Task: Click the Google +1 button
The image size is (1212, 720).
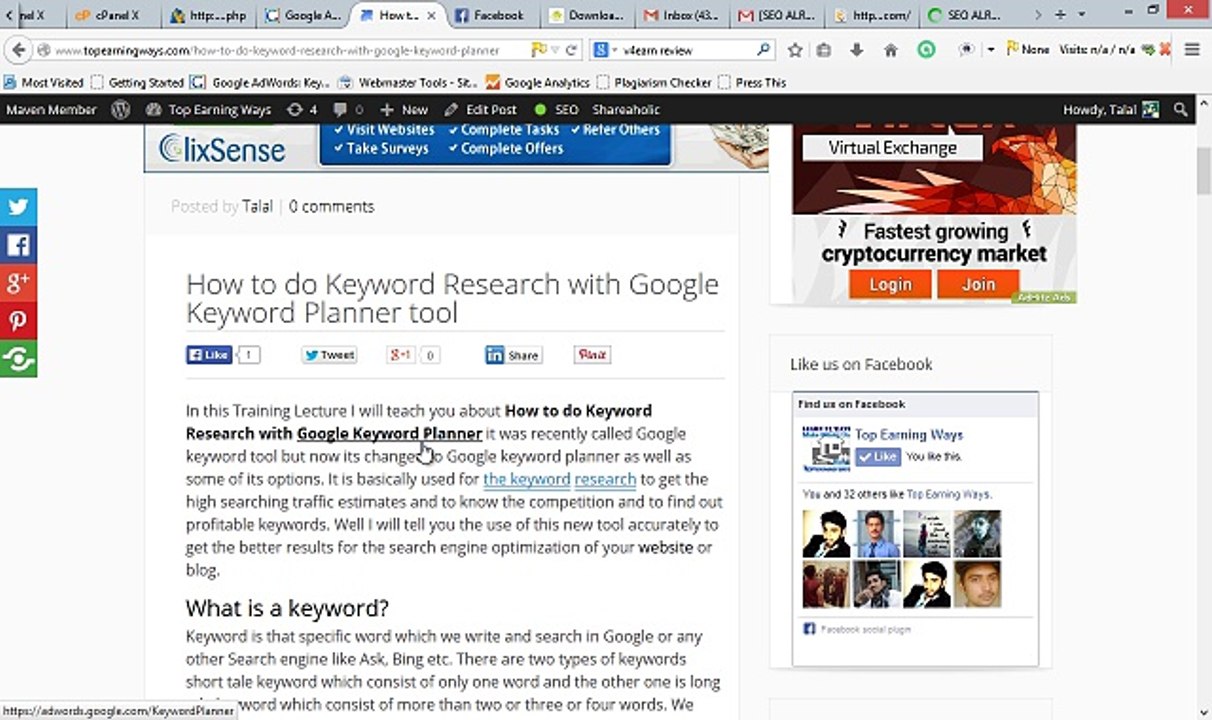Action: (401, 355)
